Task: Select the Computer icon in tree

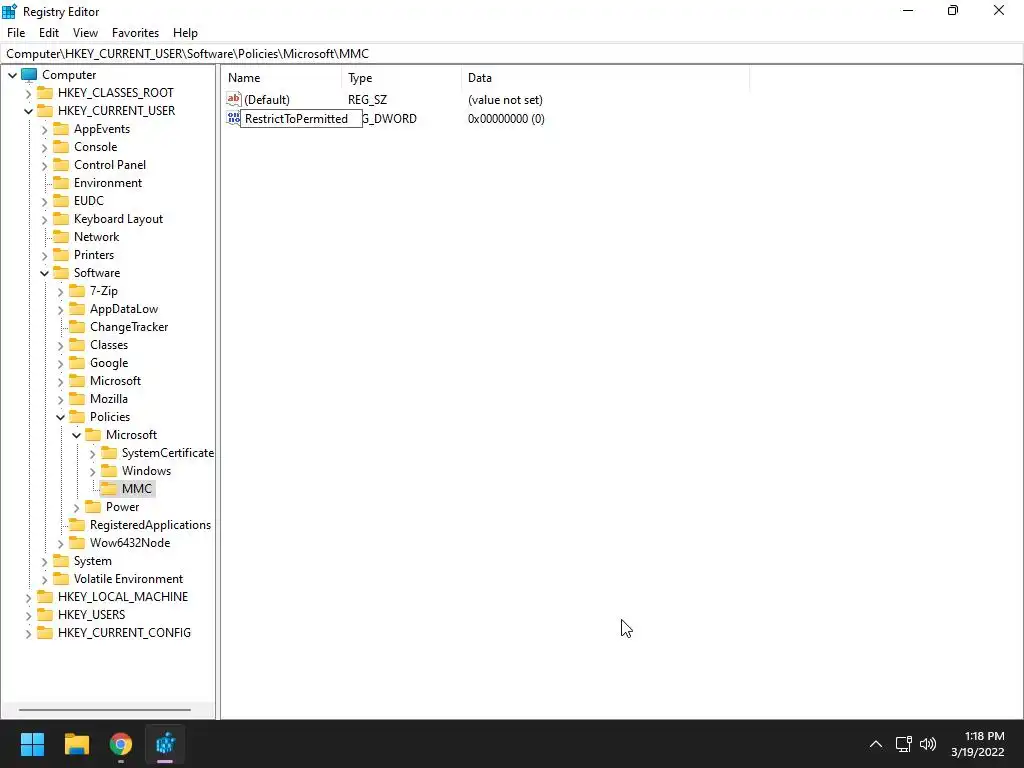Action: point(29,74)
